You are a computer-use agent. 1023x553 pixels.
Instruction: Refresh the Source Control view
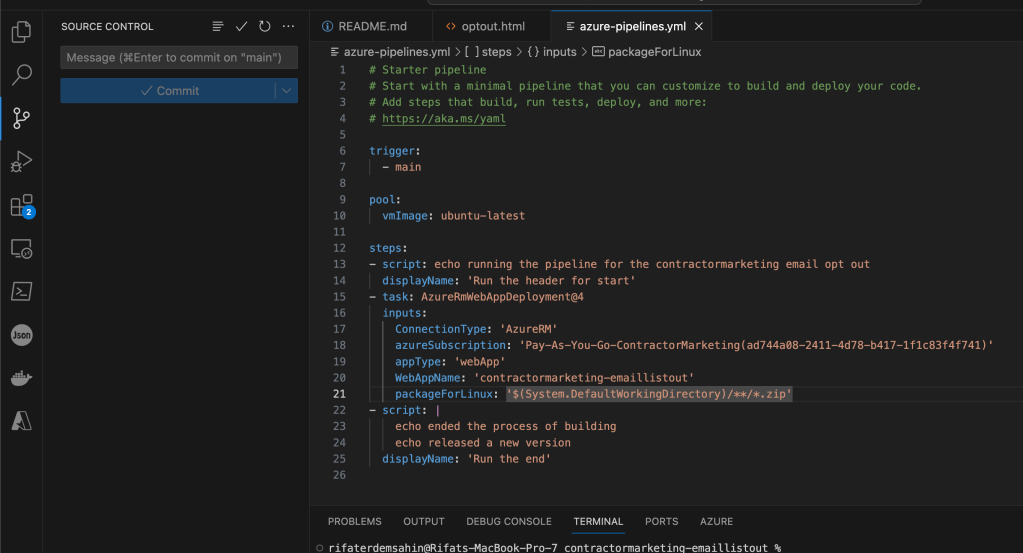point(265,26)
